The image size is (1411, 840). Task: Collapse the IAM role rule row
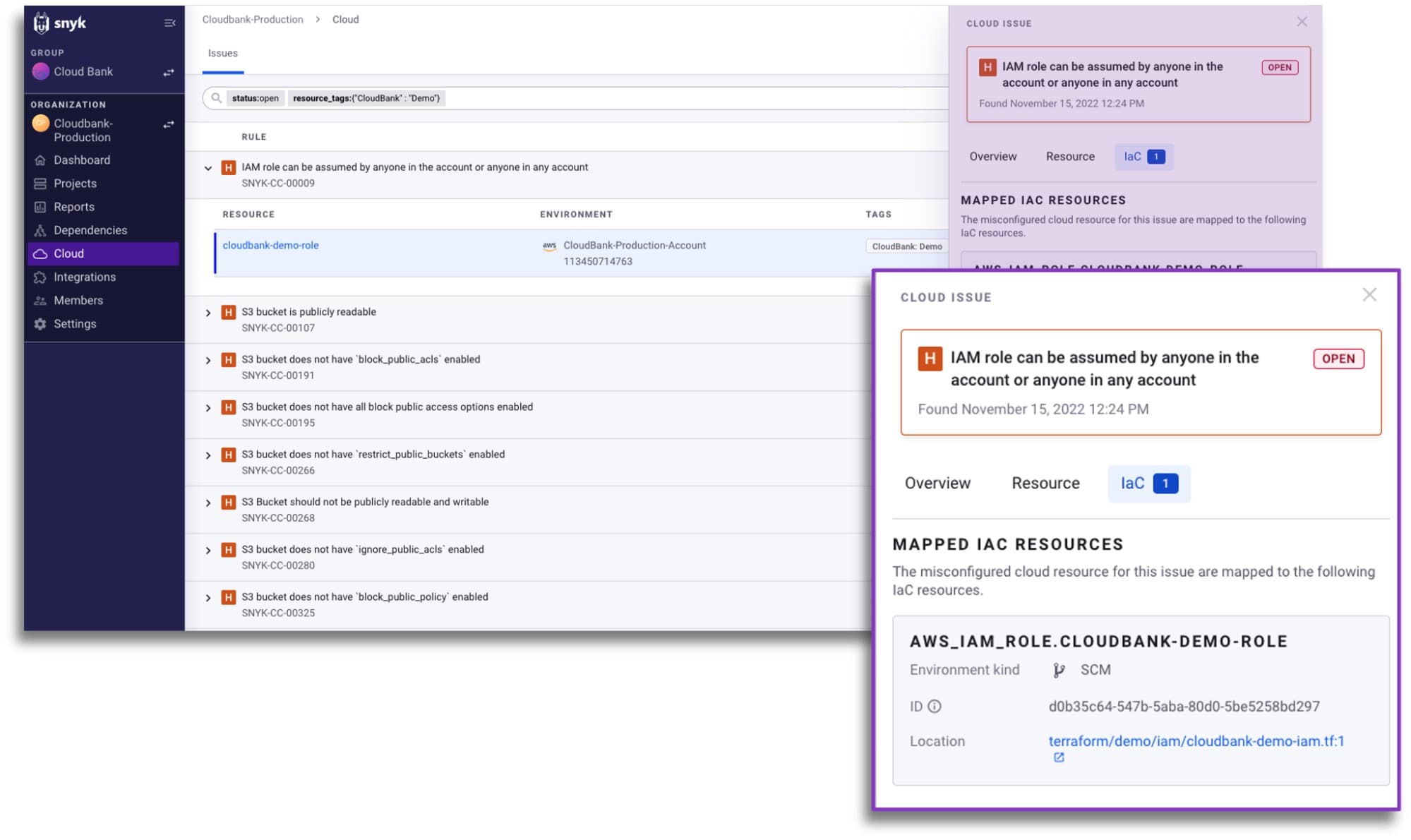(x=208, y=168)
